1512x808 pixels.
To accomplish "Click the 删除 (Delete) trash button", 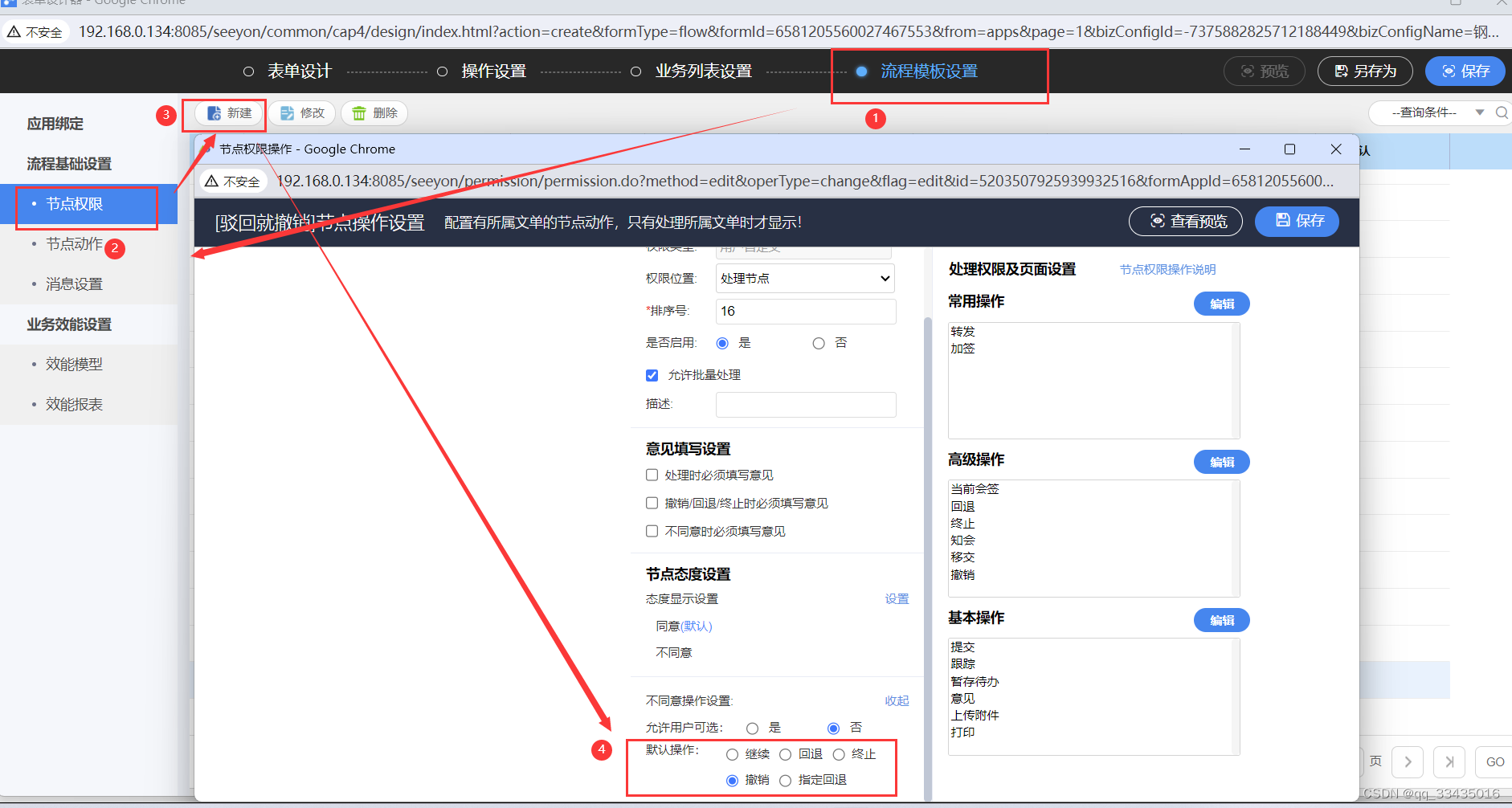I will [x=374, y=113].
